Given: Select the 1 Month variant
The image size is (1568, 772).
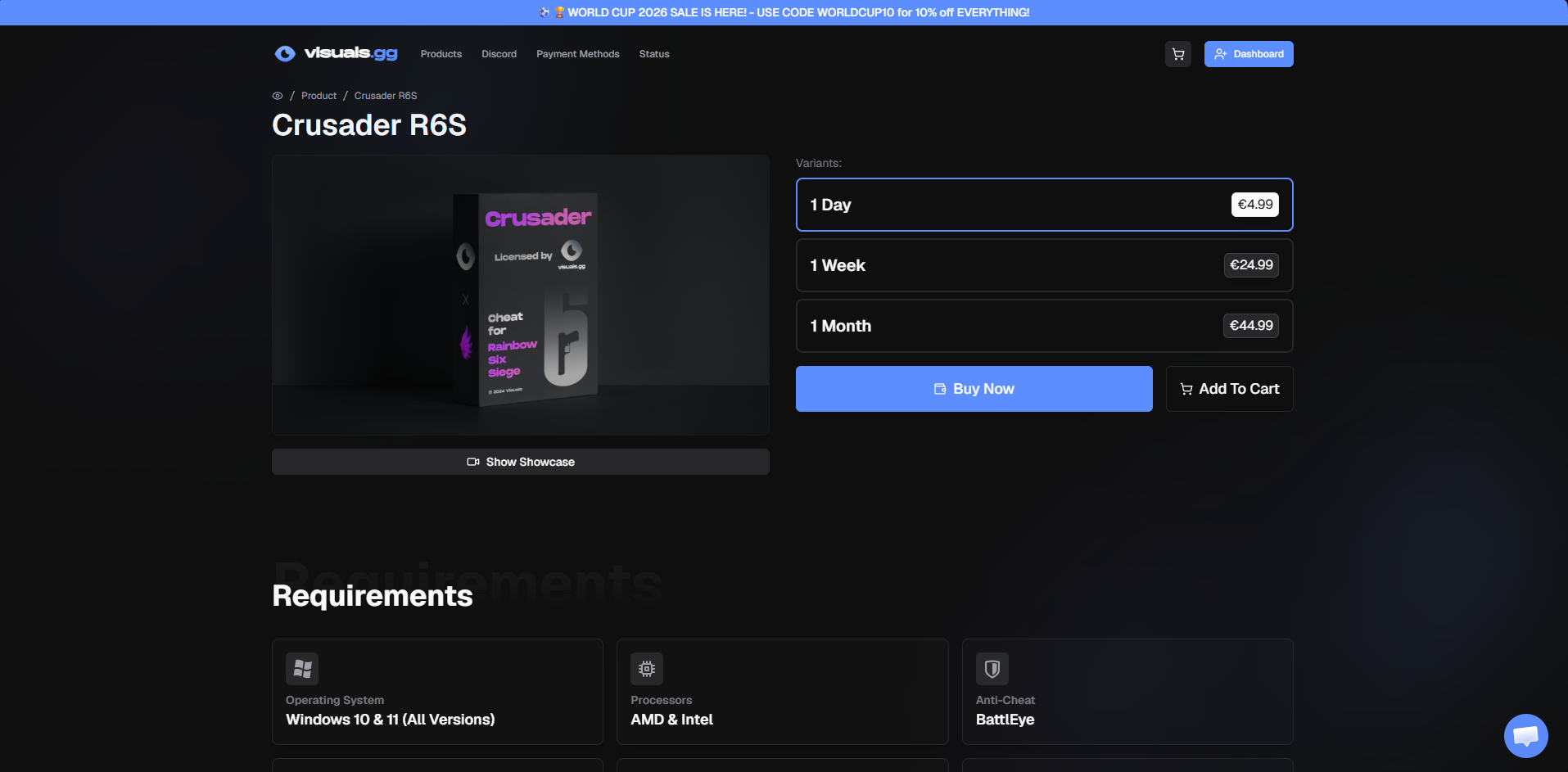Looking at the screenshot, I should (x=1044, y=326).
